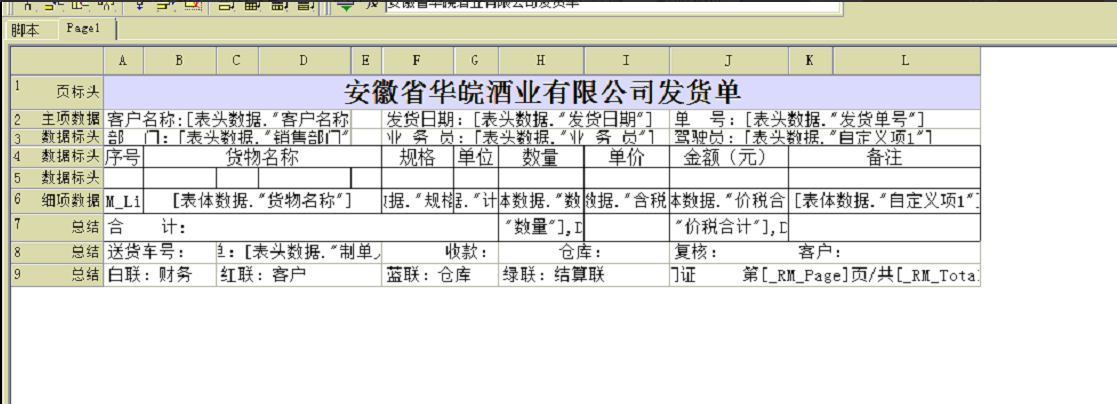Select the 红联：客户 cell

pyautogui.click(x=298, y=275)
